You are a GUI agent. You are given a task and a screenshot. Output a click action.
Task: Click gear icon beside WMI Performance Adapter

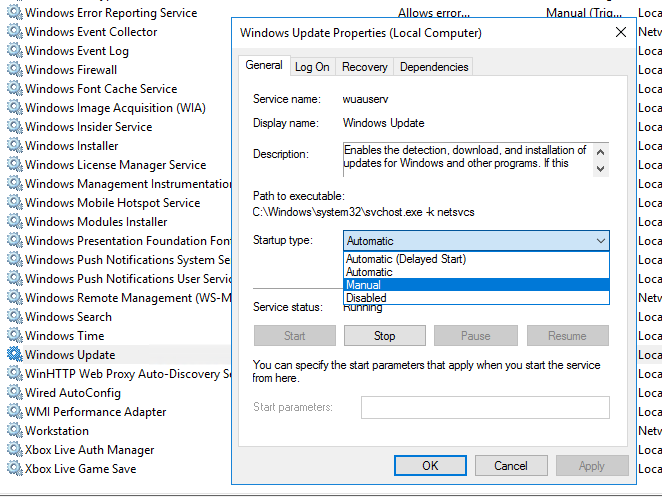(15, 412)
